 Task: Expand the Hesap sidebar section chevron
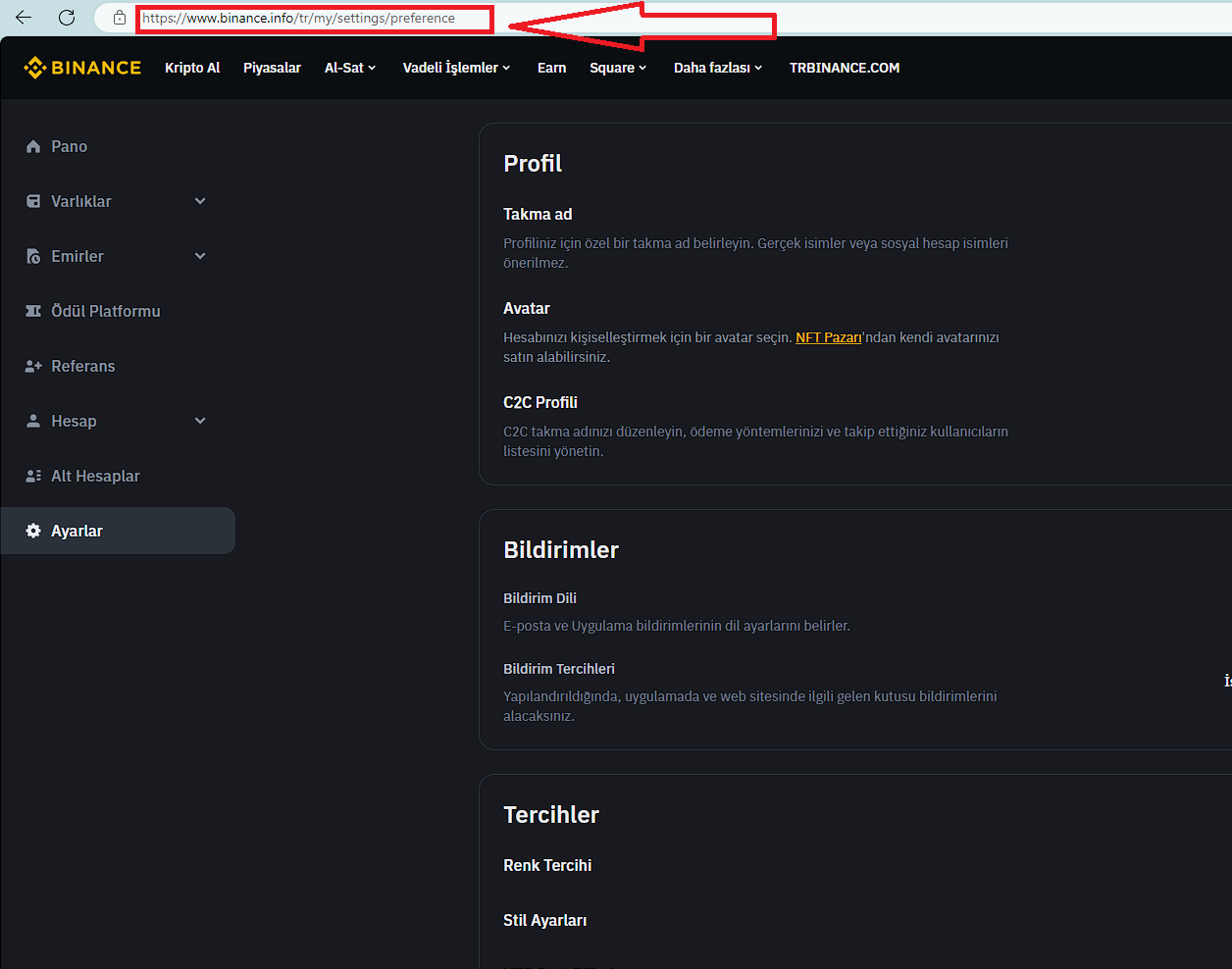pyautogui.click(x=200, y=421)
